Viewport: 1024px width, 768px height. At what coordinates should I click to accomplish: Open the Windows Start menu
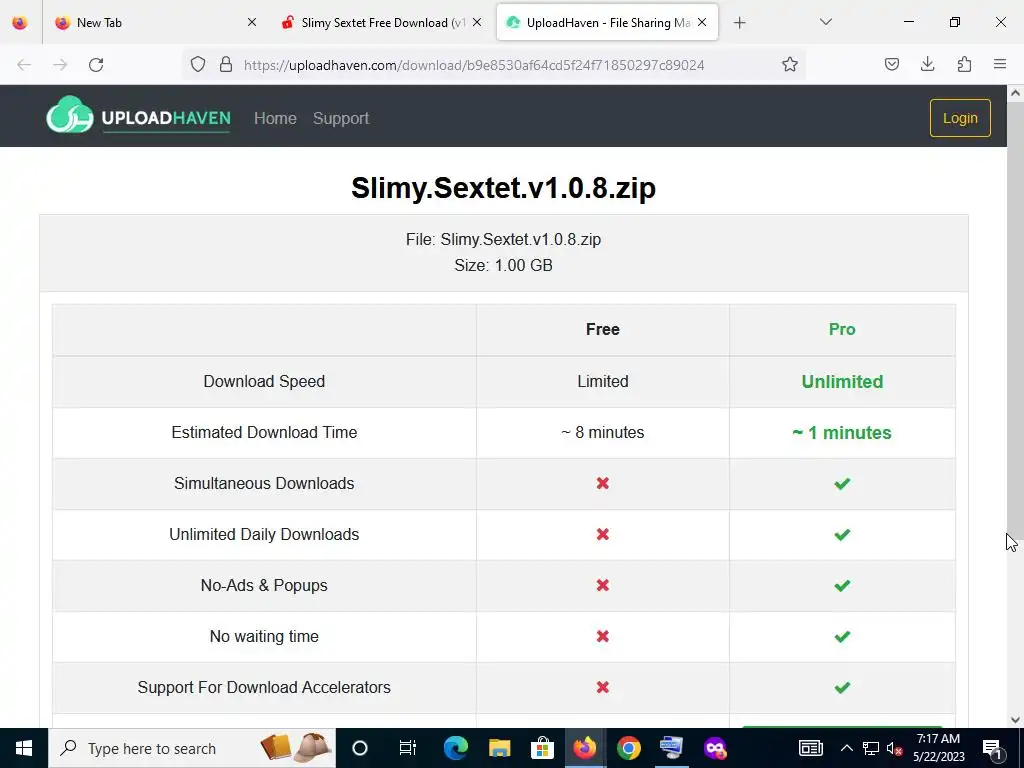(x=24, y=748)
